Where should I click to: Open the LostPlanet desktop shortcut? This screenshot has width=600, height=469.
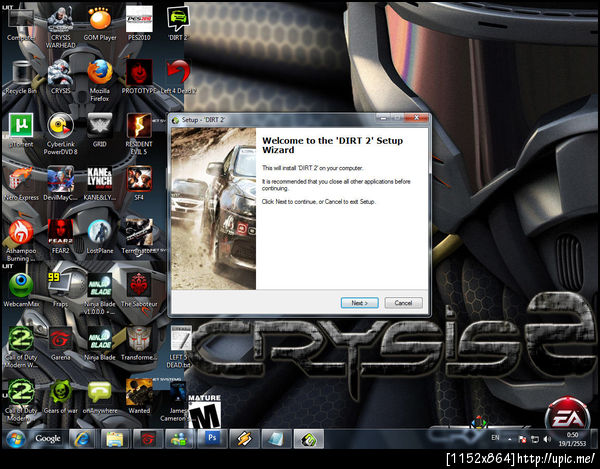point(100,237)
